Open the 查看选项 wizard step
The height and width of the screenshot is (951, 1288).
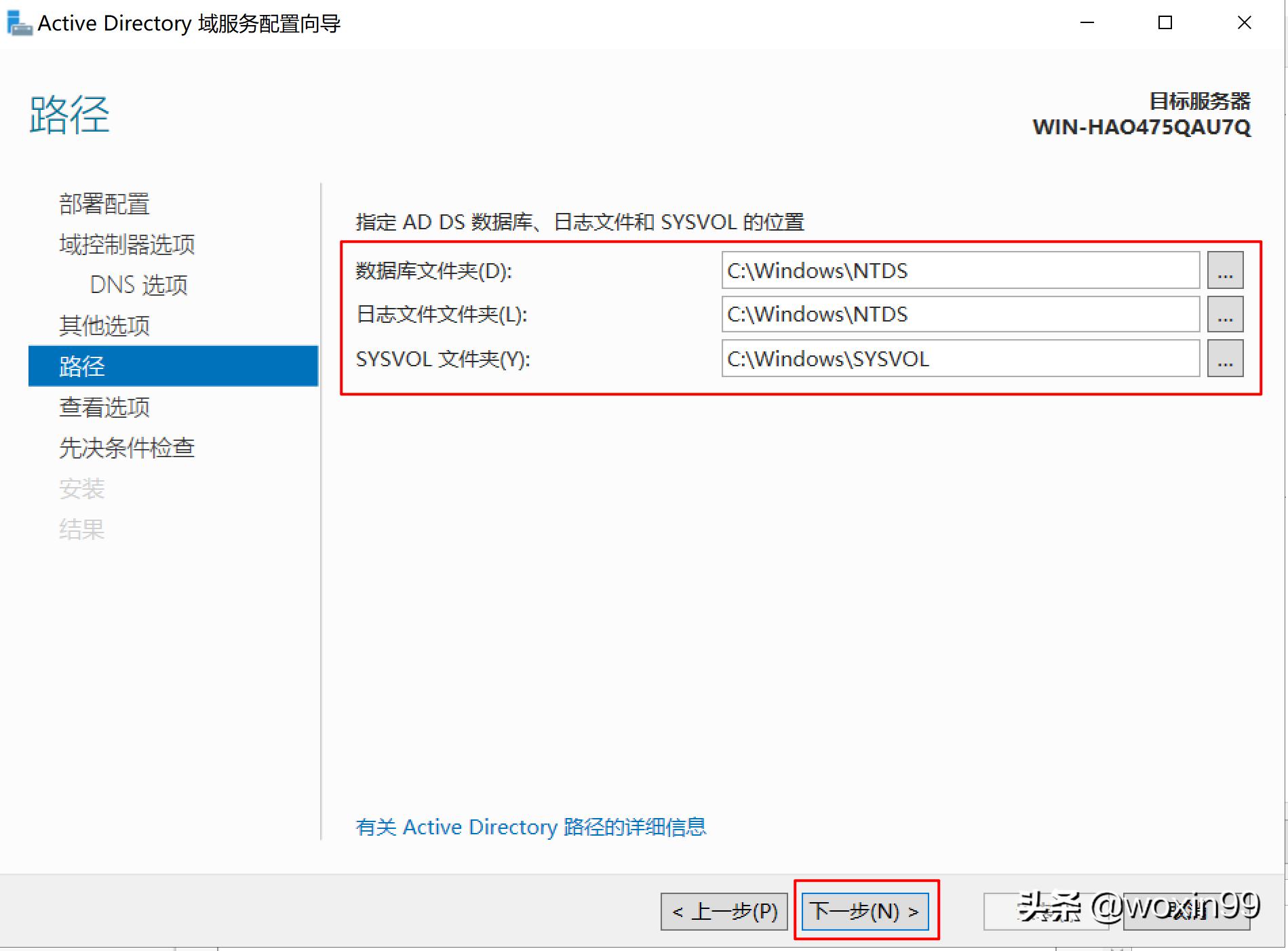105,407
